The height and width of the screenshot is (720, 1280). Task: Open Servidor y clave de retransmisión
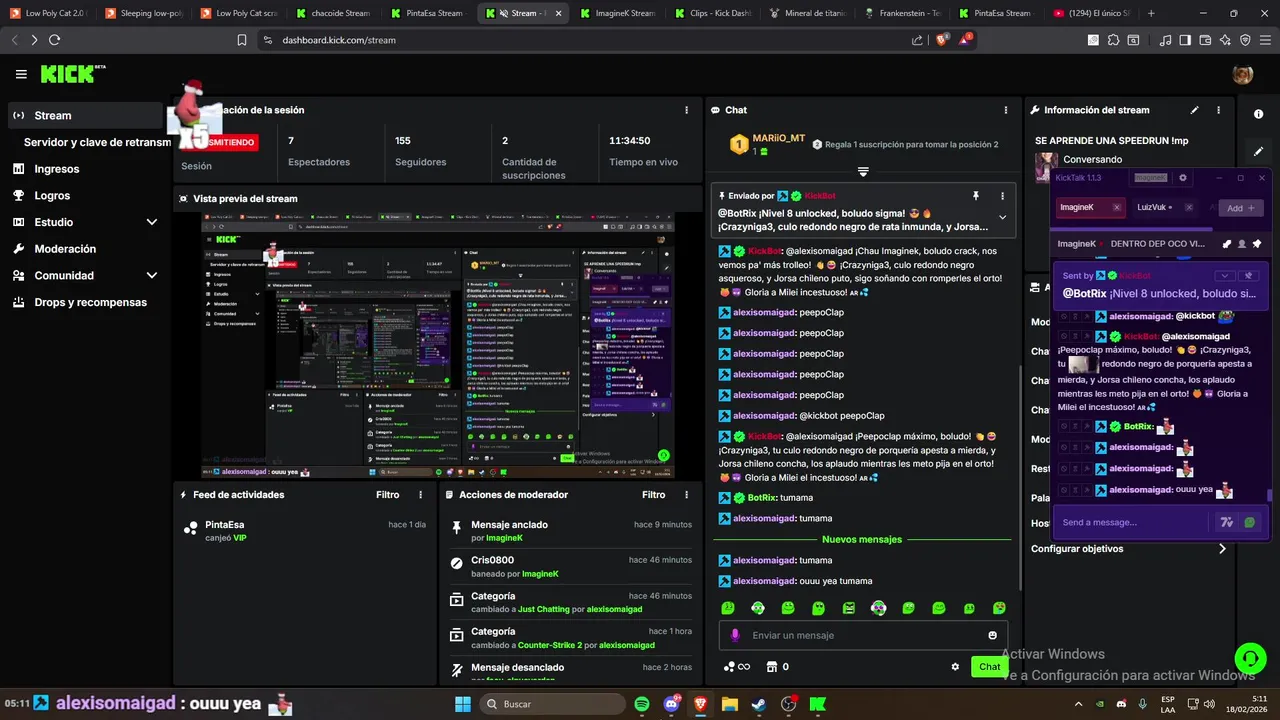[x=97, y=142]
